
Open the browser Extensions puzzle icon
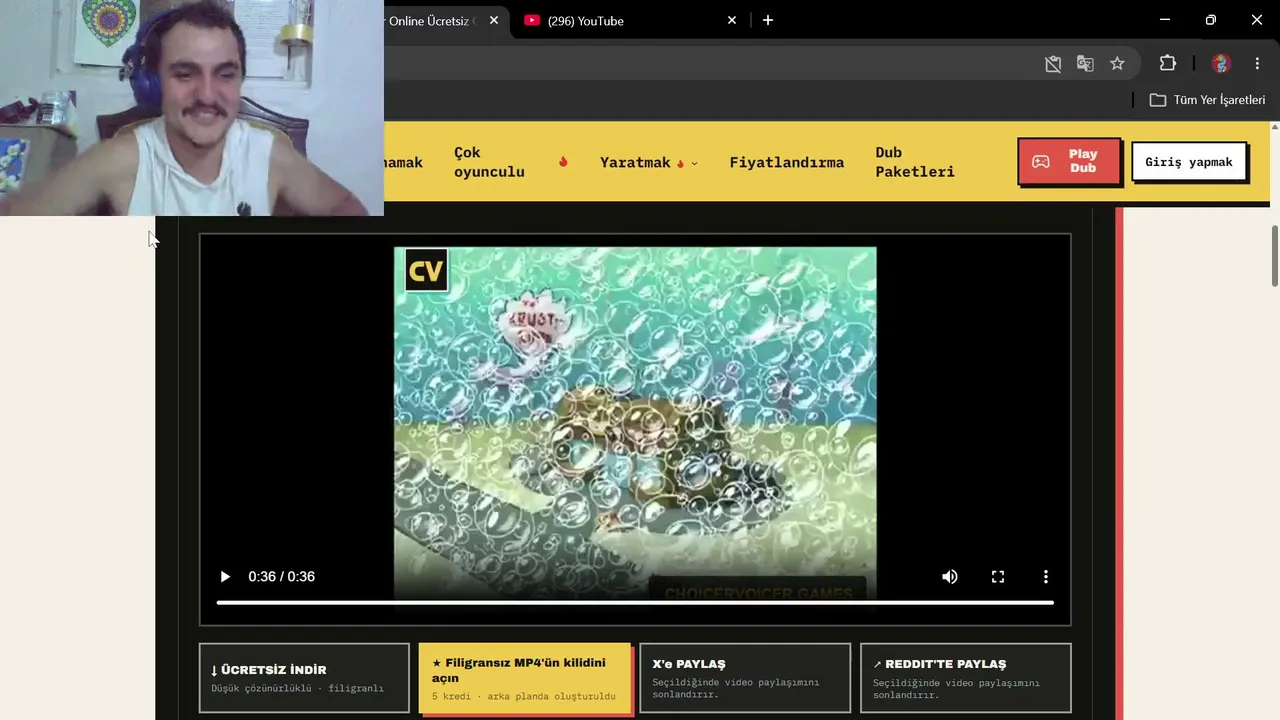click(x=1168, y=64)
